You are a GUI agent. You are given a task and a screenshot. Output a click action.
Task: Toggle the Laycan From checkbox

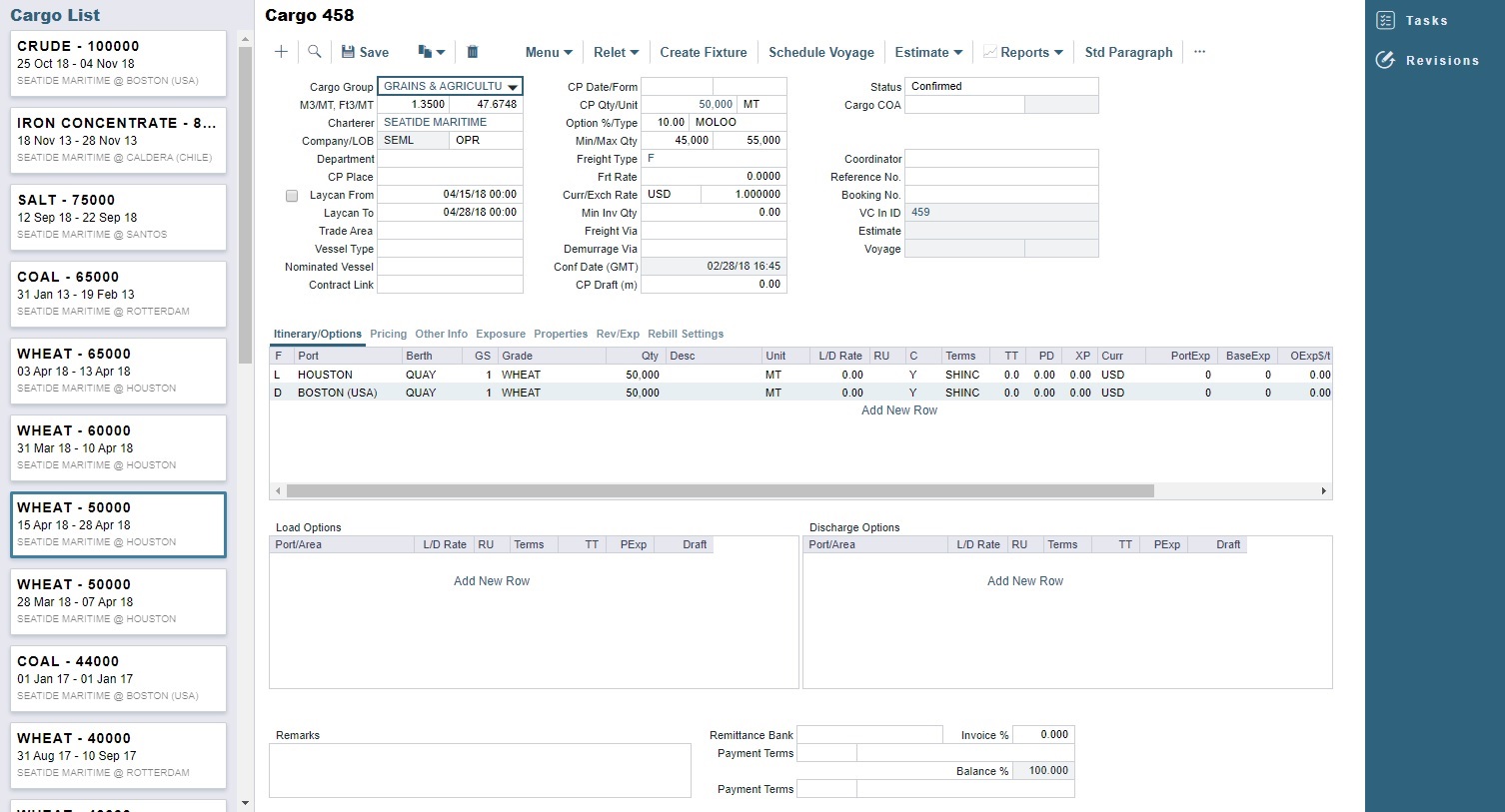tap(292, 196)
